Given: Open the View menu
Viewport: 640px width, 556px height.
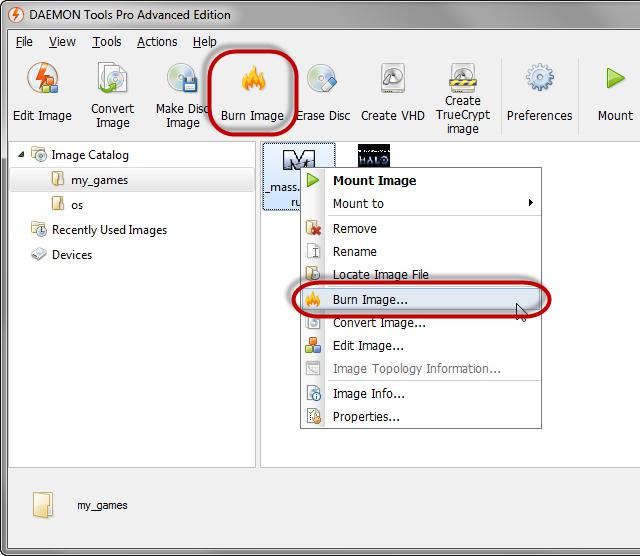Looking at the screenshot, I should click(62, 42).
